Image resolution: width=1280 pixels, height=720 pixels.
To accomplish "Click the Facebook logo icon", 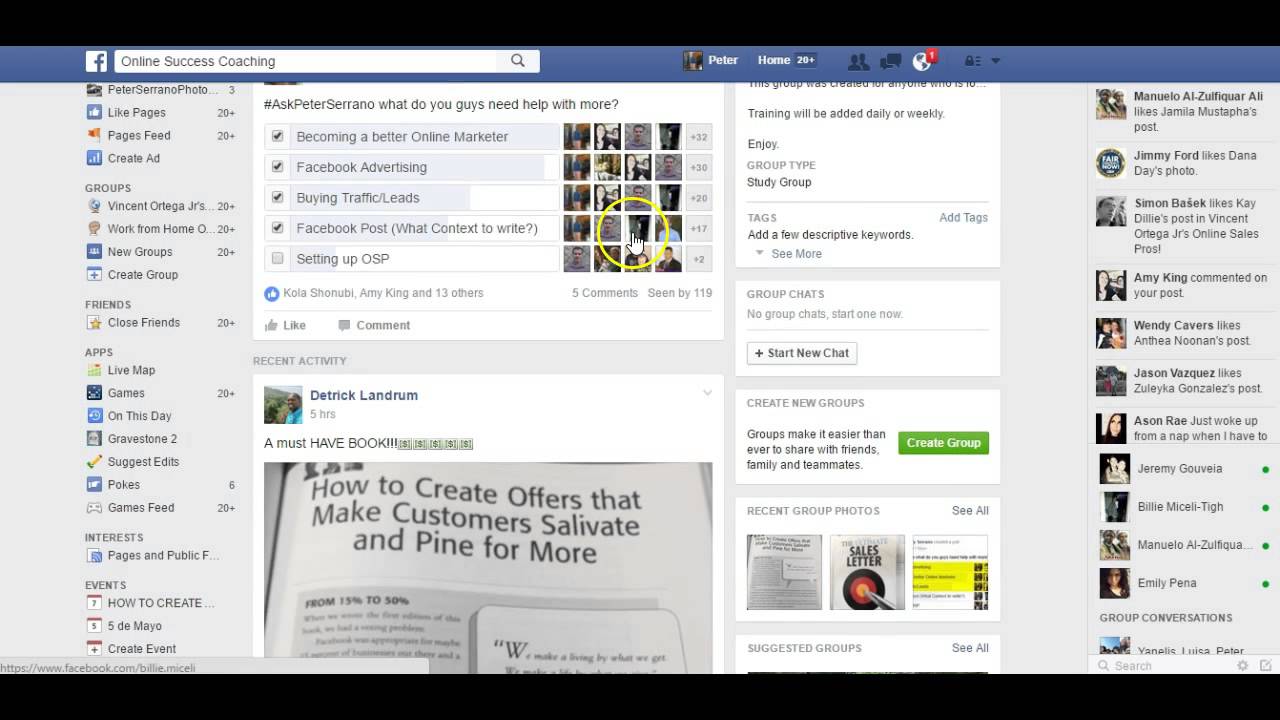I will (x=96, y=61).
